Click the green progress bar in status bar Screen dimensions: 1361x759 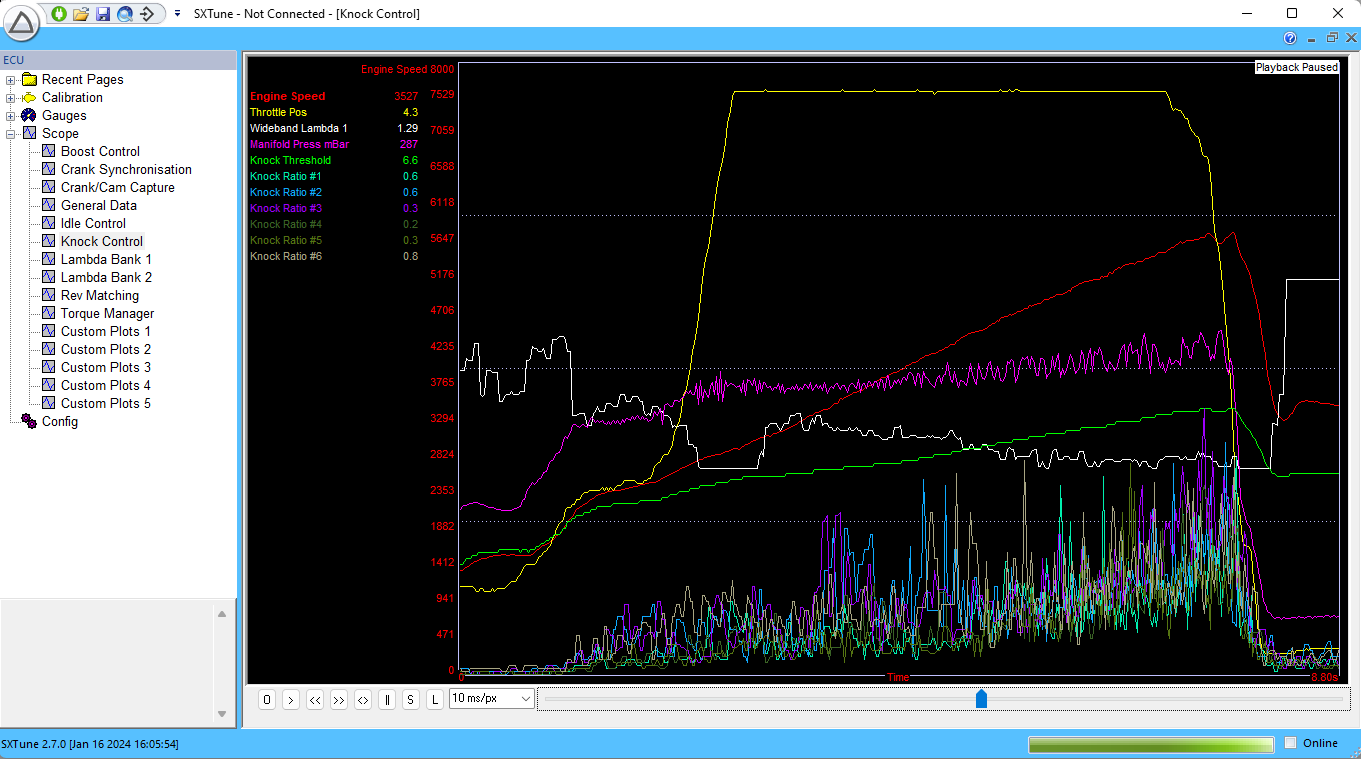(1151, 744)
